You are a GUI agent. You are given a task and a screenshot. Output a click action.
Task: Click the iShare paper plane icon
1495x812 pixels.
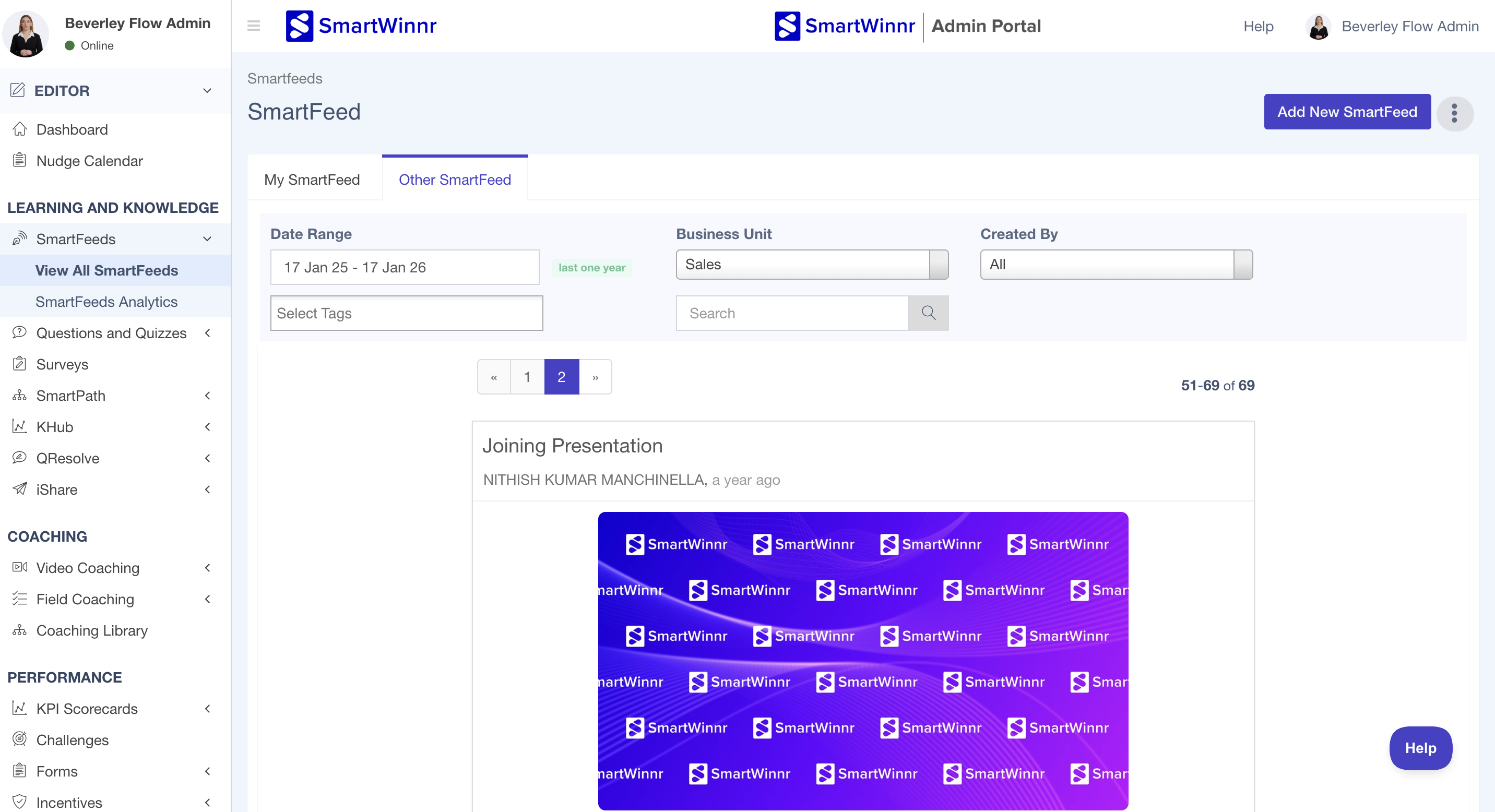(20, 489)
